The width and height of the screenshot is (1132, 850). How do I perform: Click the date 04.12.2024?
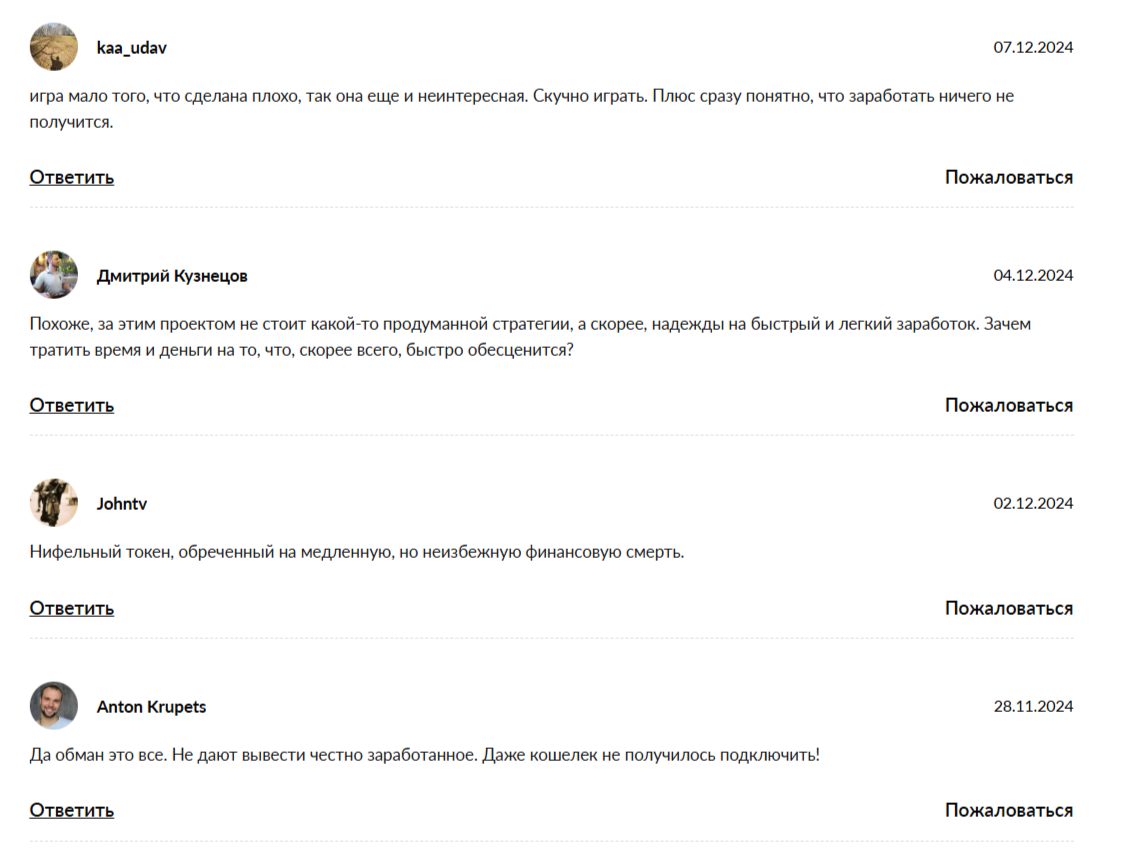point(1033,275)
